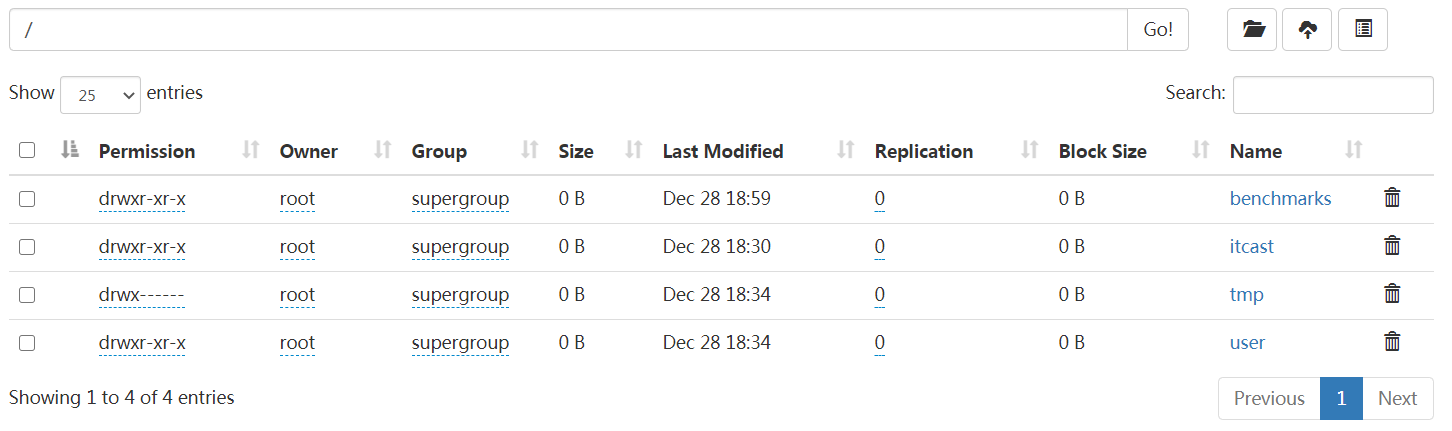Screen dimensions: 1452x431
Task: Delete the benchmarks directory with trash icon
Action: click(1391, 198)
